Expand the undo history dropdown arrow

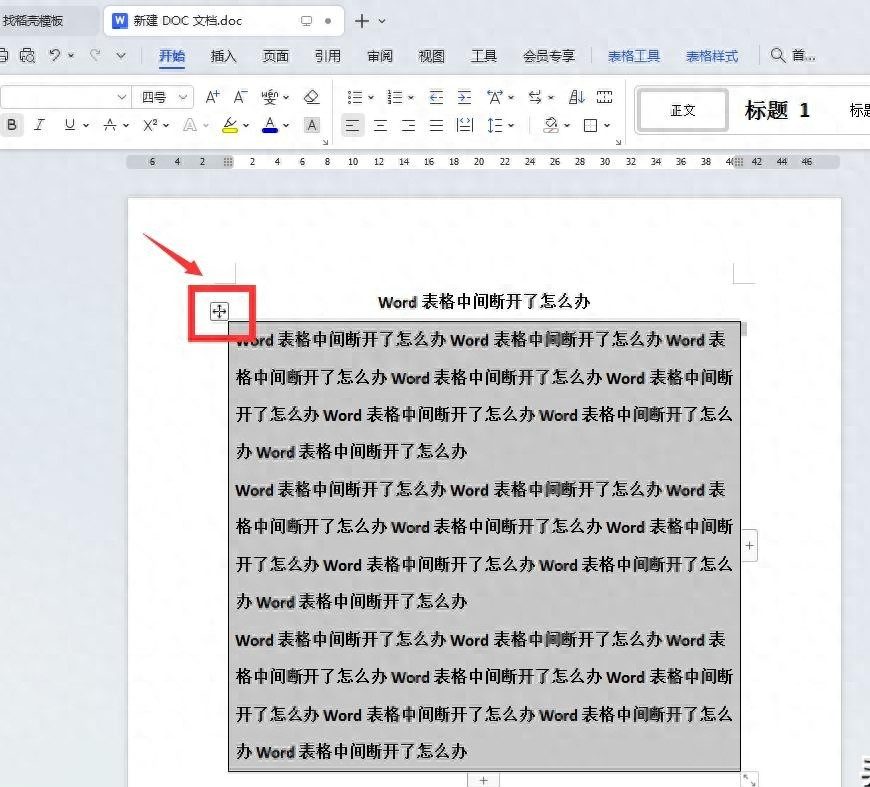pyautogui.click(x=71, y=56)
